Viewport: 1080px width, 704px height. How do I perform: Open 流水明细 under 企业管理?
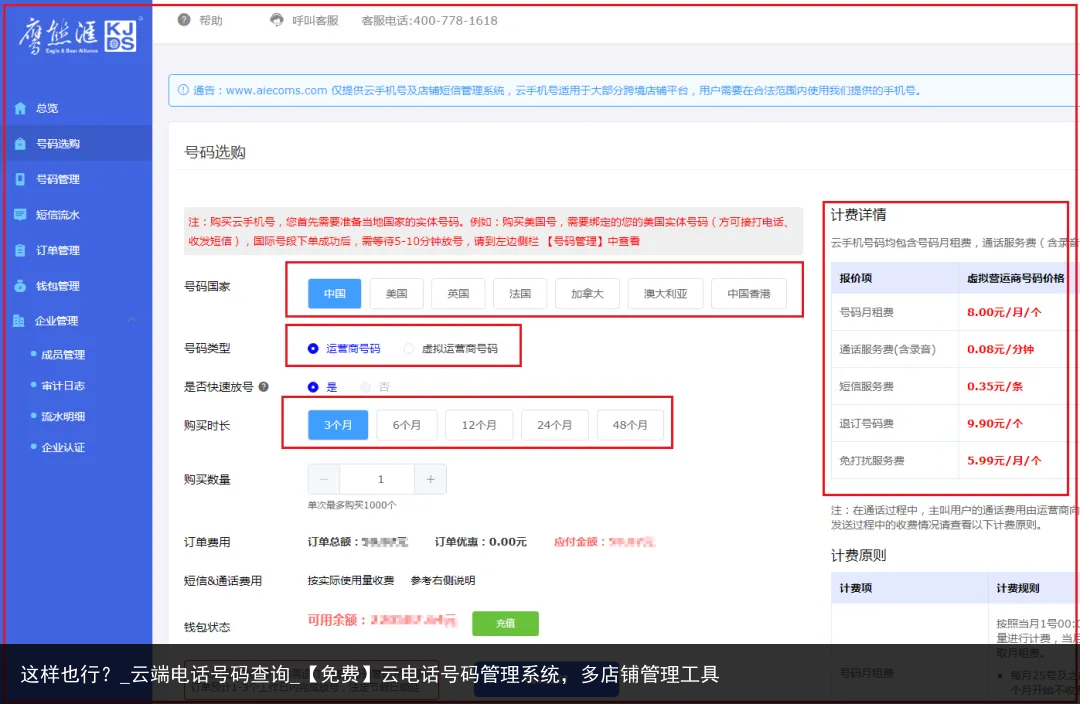point(63,417)
